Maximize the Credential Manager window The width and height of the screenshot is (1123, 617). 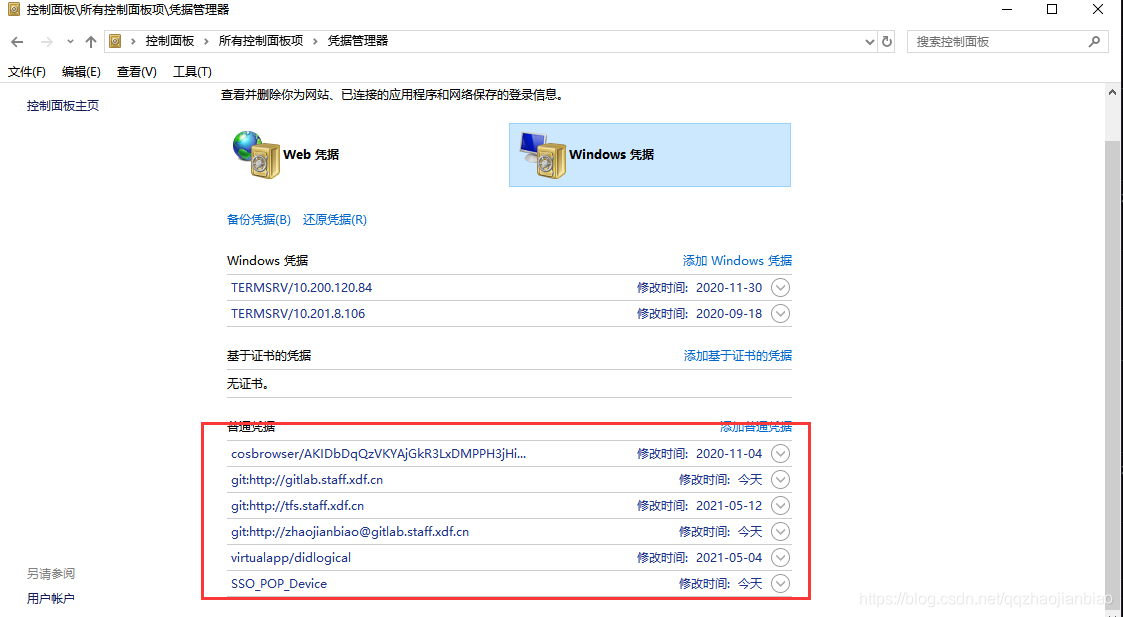coord(1052,10)
